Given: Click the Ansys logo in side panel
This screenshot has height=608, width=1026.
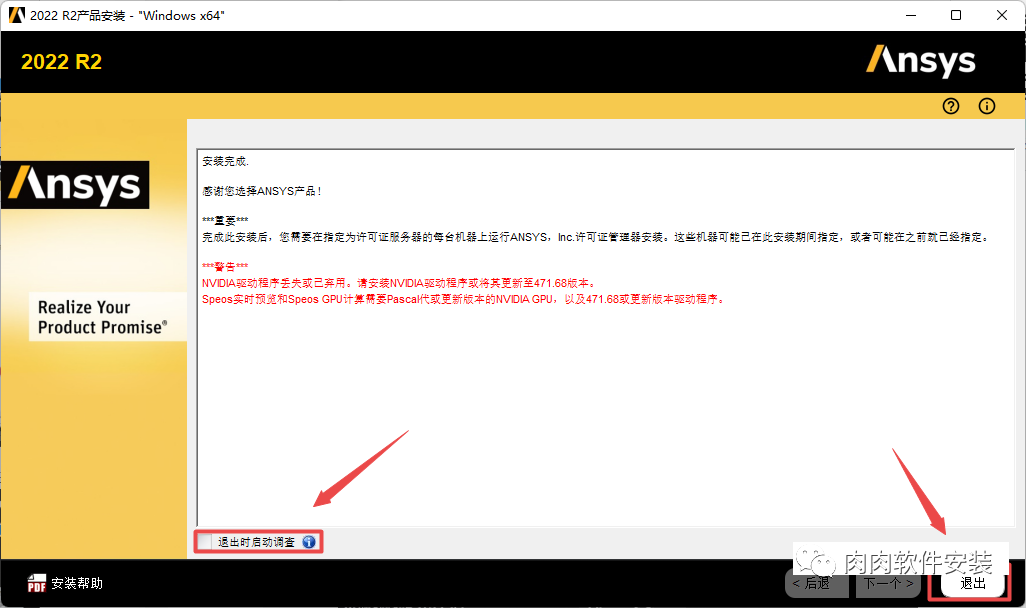Looking at the screenshot, I should pyautogui.click(x=75, y=185).
